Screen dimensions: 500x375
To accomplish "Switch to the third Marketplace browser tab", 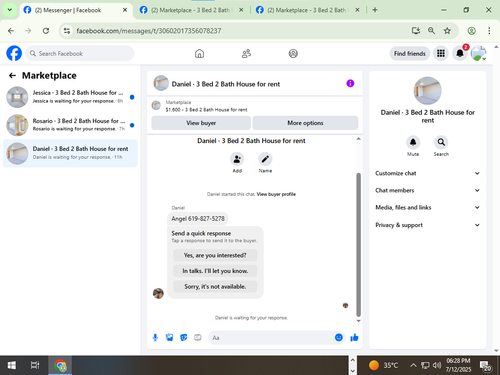I will tap(307, 10).
